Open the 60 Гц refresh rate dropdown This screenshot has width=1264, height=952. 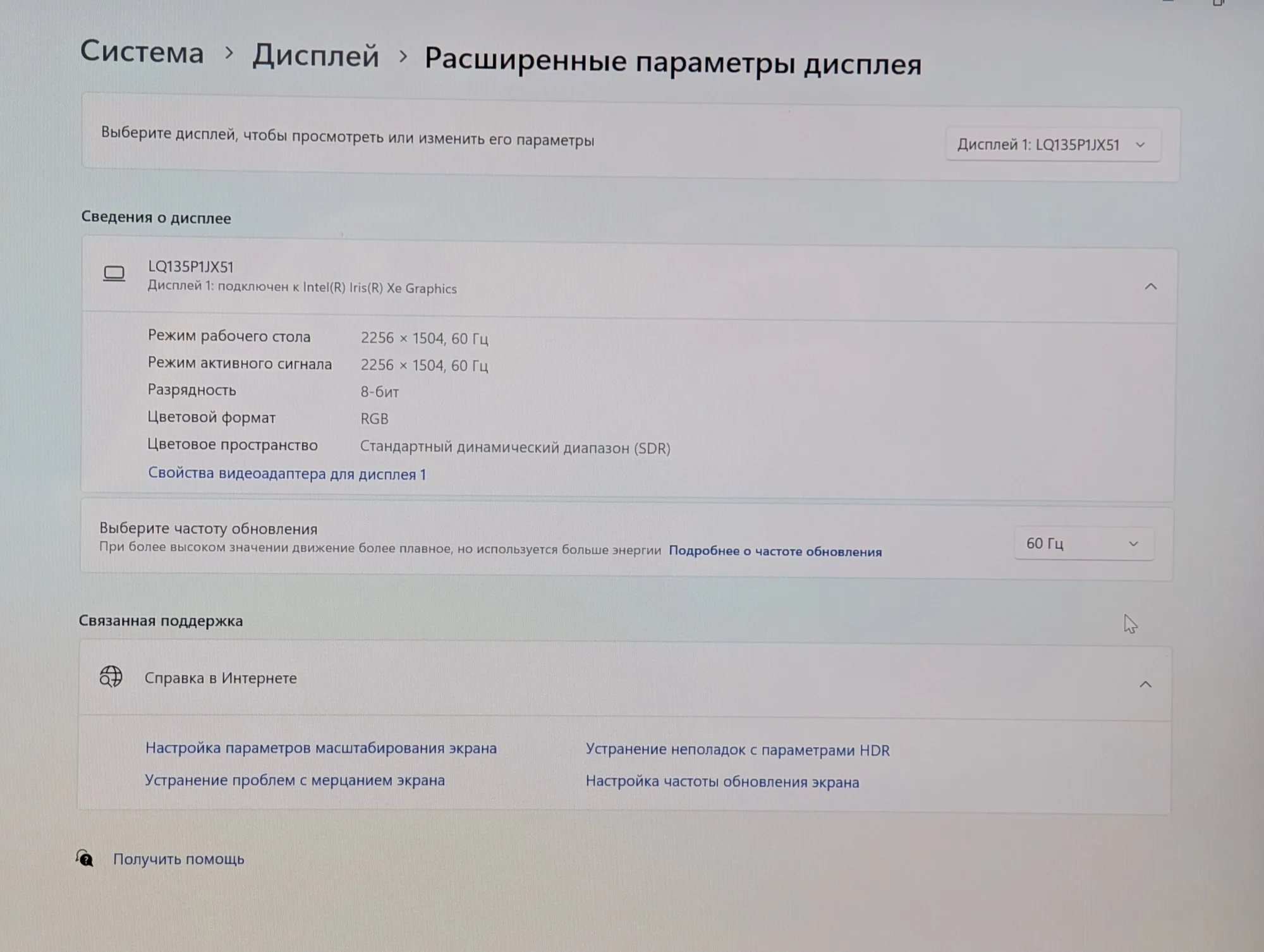pos(1083,544)
